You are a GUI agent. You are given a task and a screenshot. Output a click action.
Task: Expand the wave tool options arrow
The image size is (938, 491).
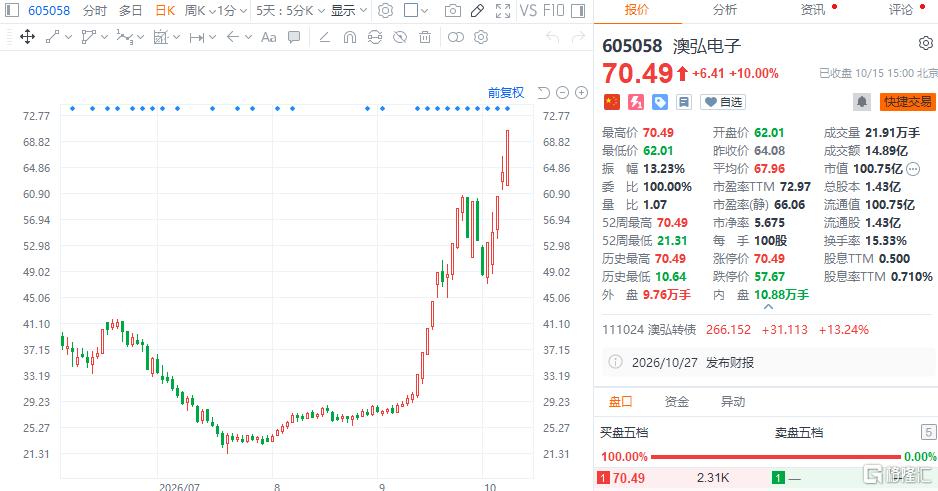(141, 37)
